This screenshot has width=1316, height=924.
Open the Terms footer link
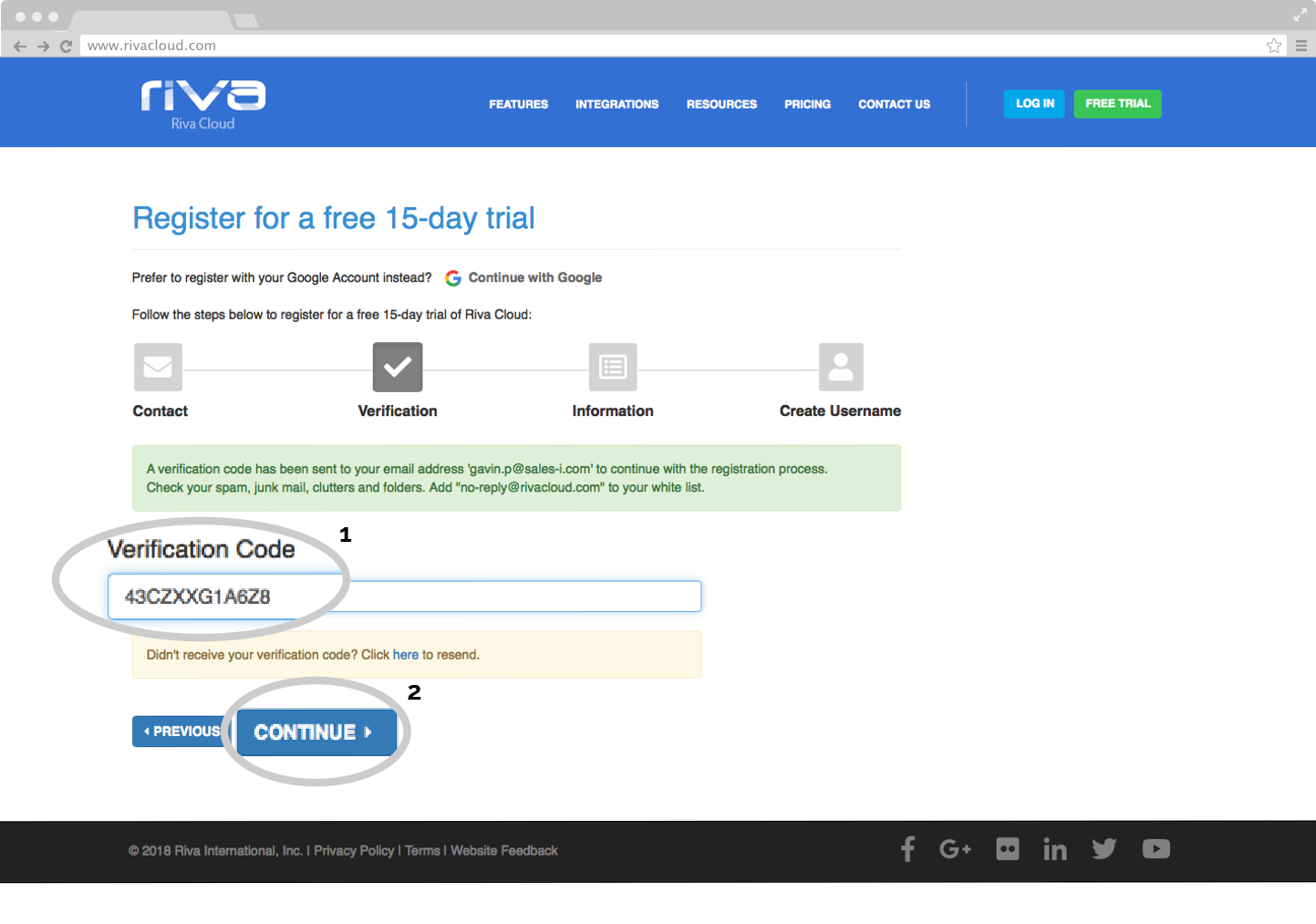coord(422,850)
